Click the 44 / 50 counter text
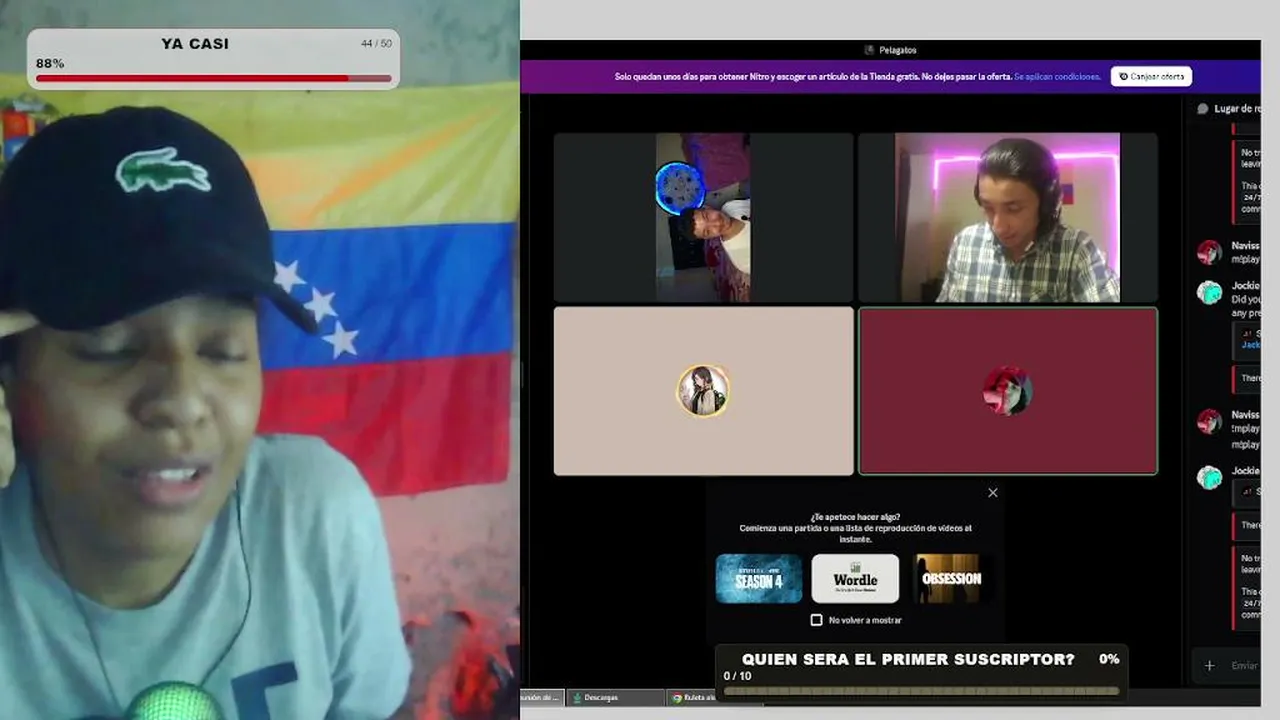The height and width of the screenshot is (720, 1280). pyautogui.click(x=376, y=44)
